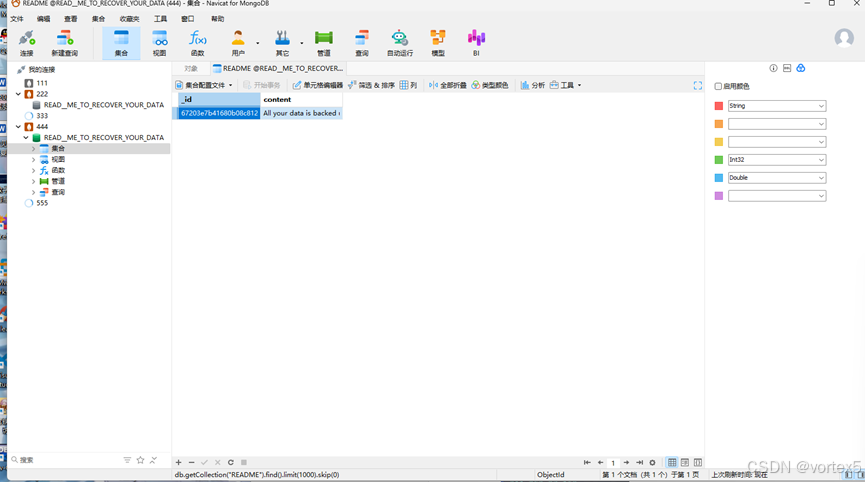Click the red color swatch

pyautogui.click(x=718, y=106)
